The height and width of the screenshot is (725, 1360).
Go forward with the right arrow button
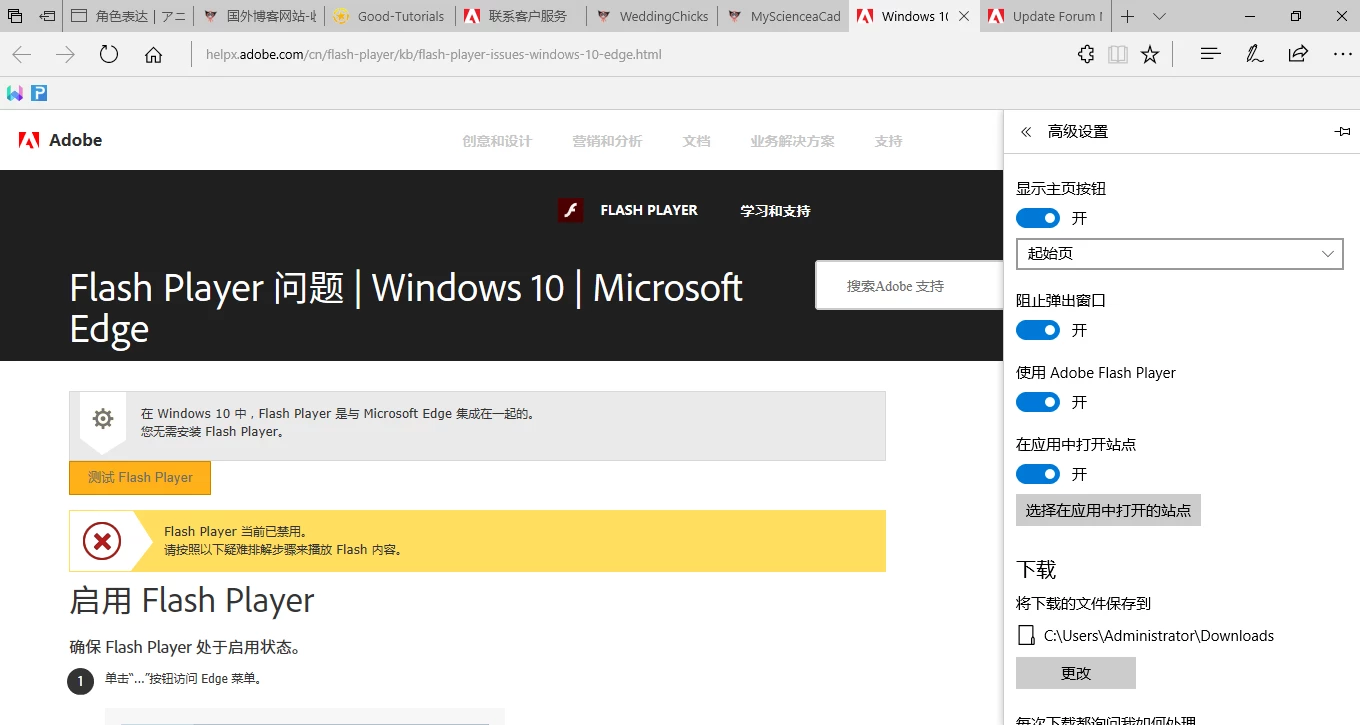(66, 54)
